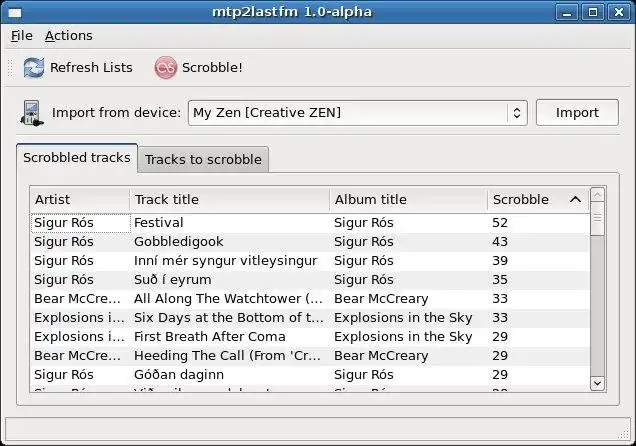636x446 pixels.
Task: Open the File menu
Action: click(x=21, y=35)
